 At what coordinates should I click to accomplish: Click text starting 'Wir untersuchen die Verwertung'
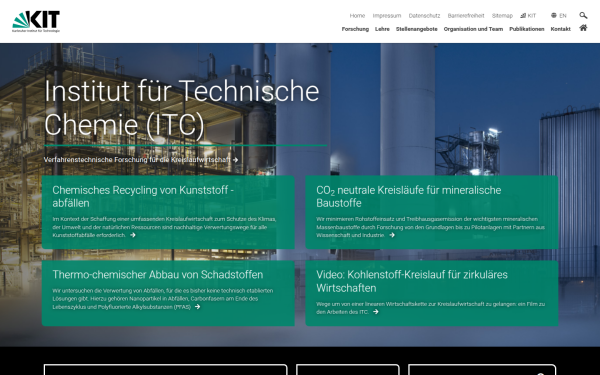click(163, 298)
